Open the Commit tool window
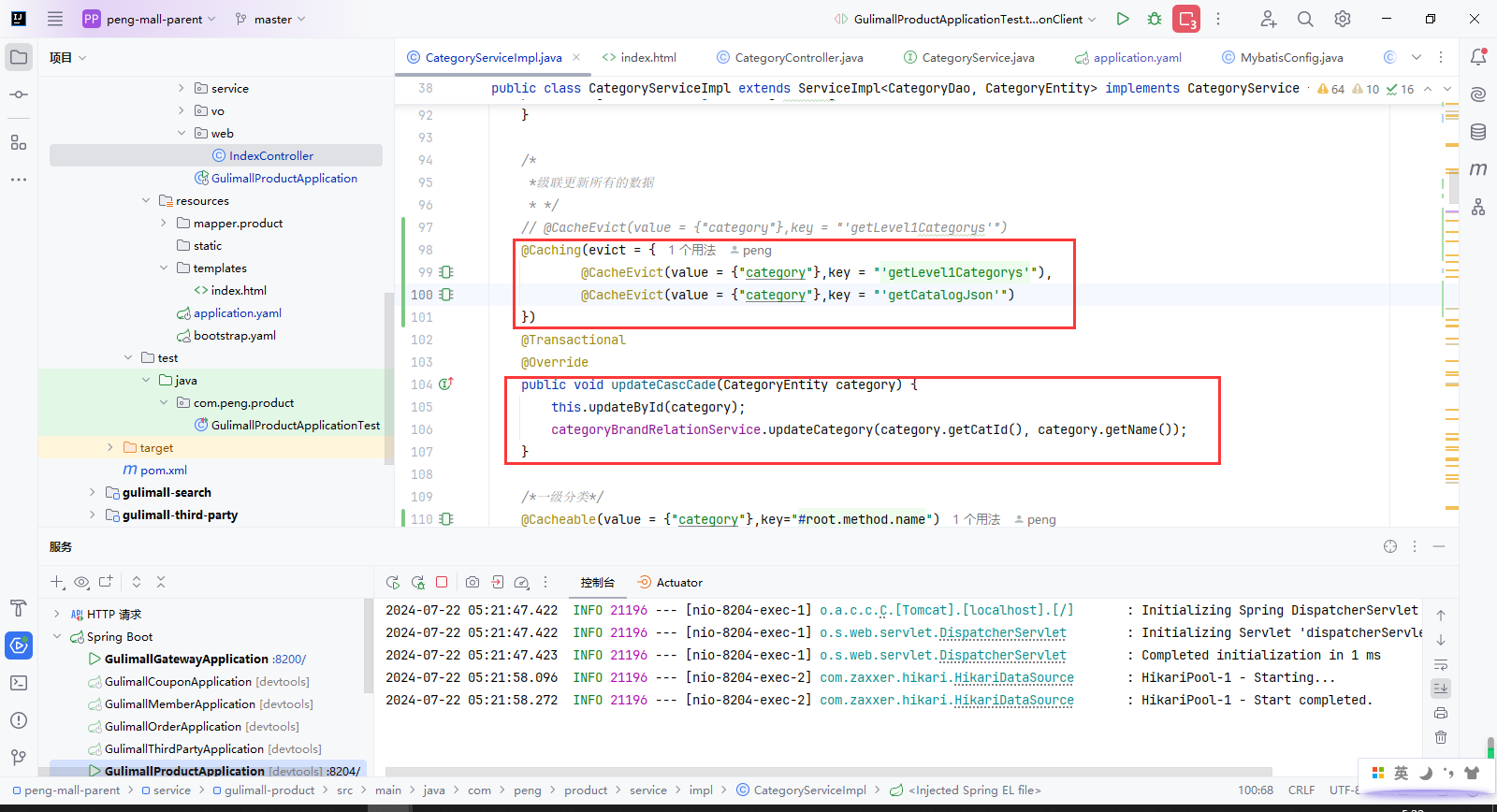 pos(19,94)
